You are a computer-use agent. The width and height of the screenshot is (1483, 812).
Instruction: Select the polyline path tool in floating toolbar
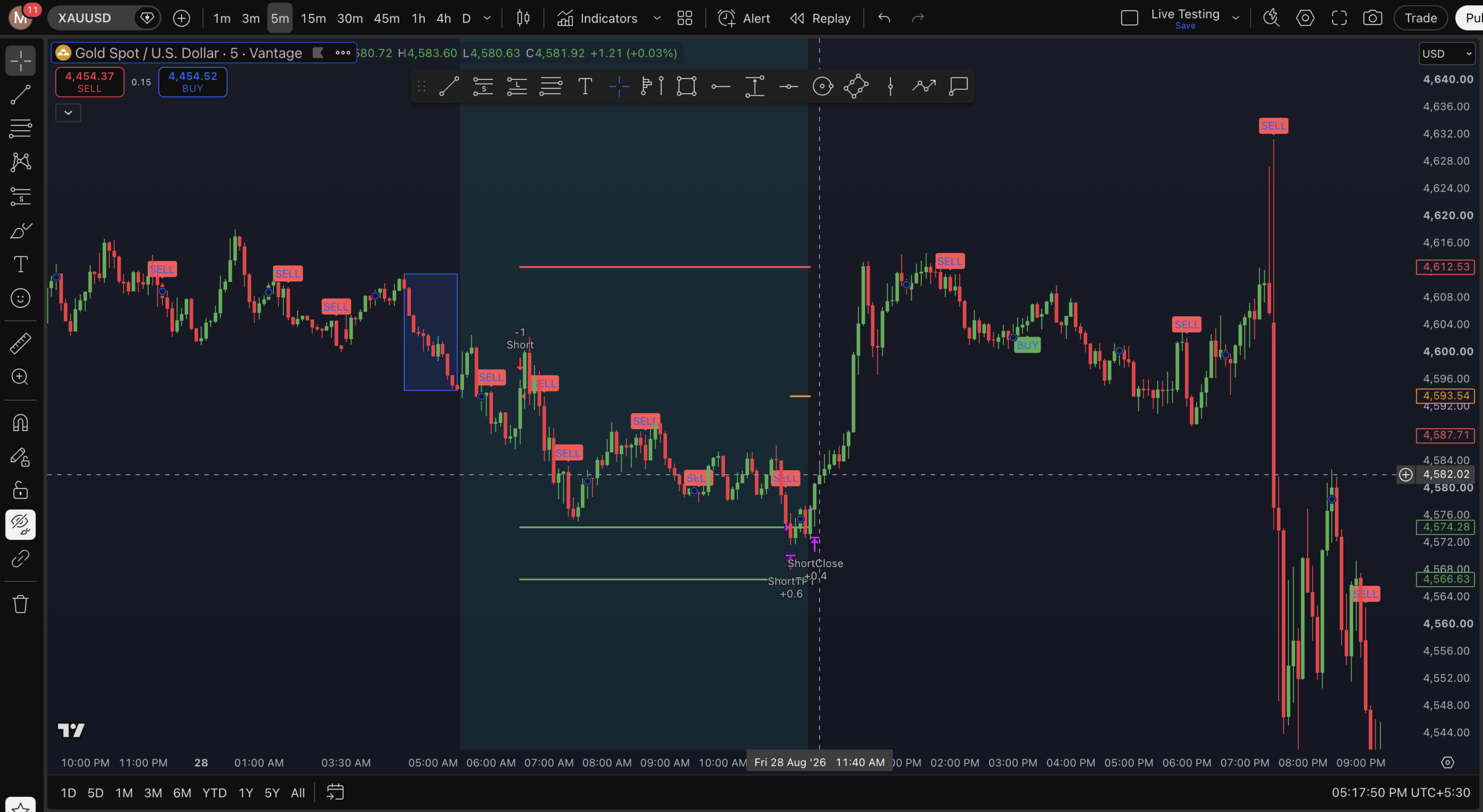coord(924,86)
